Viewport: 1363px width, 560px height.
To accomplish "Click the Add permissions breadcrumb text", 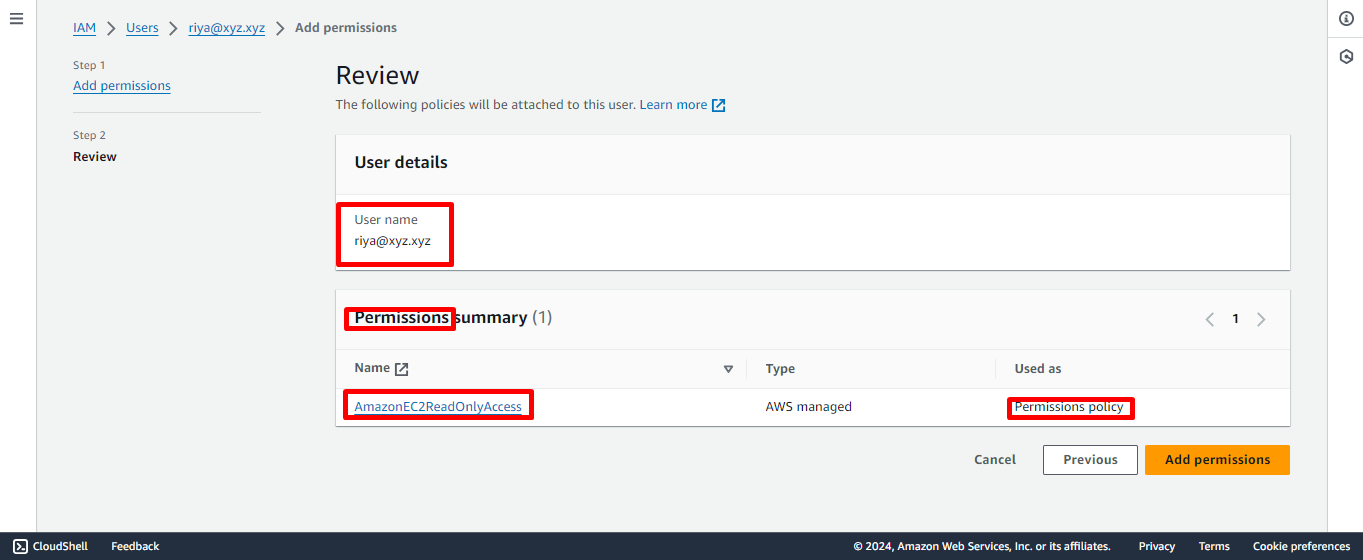I will 346,28.
